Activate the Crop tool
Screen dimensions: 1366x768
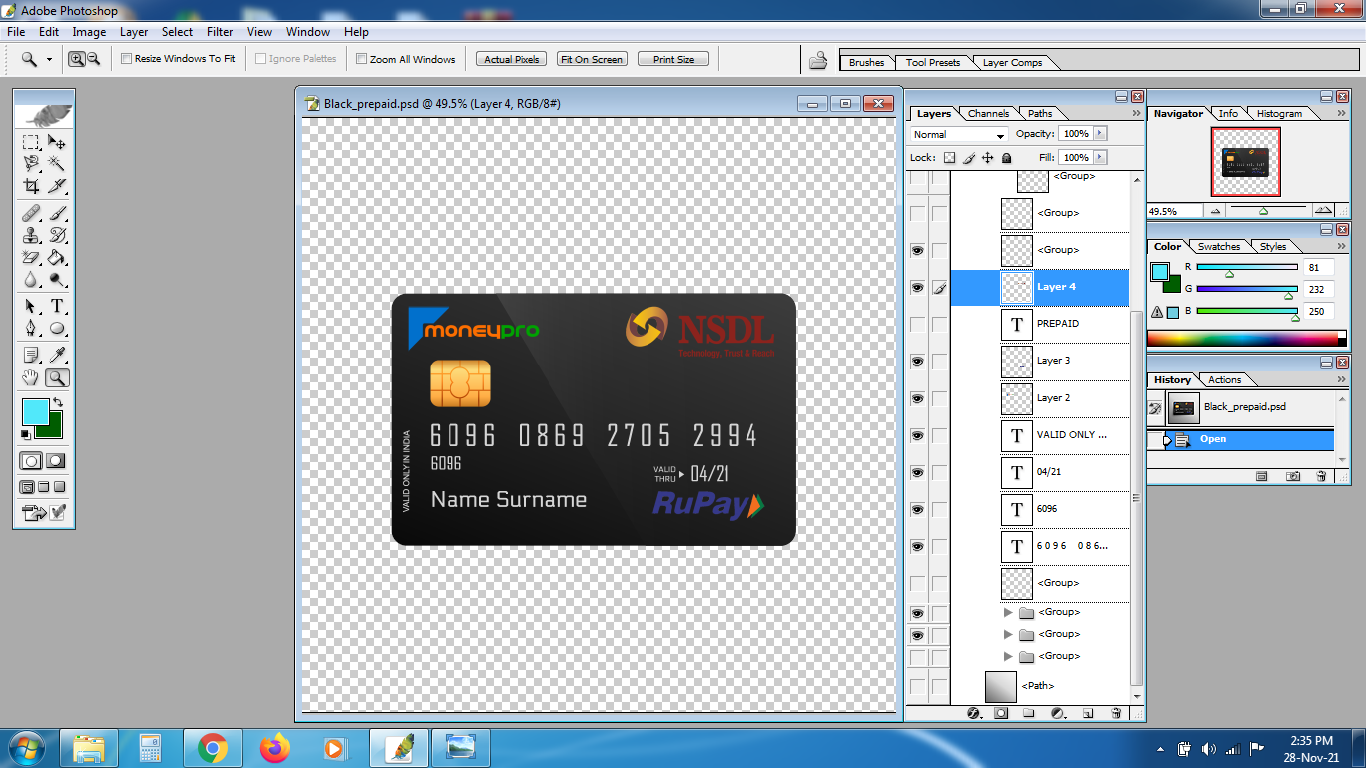(x=31, y=185)
